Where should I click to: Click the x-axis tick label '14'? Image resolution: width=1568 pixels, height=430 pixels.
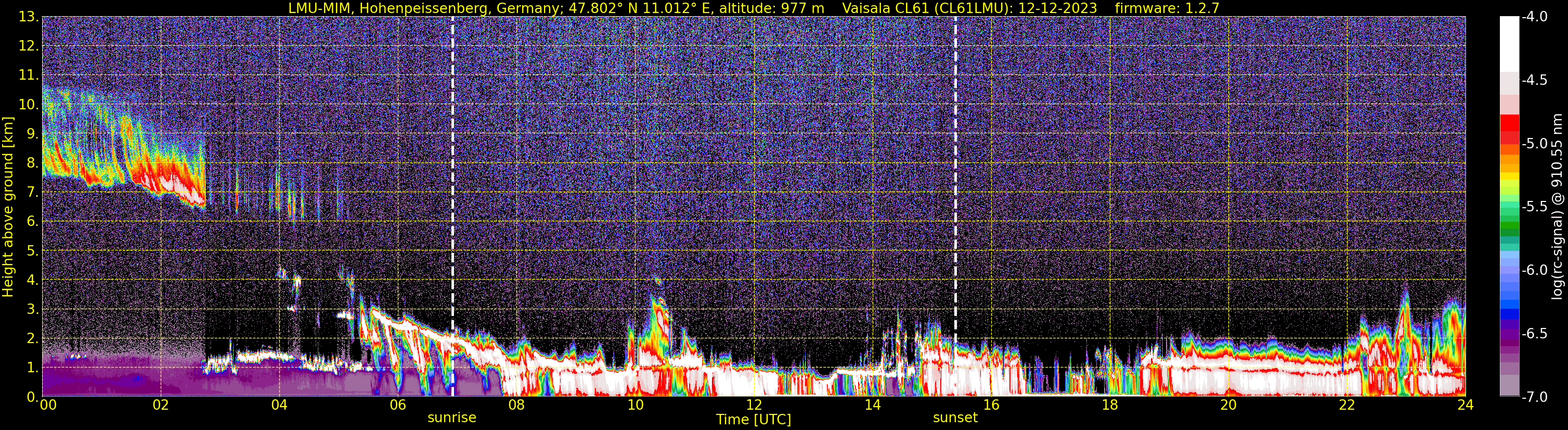click(x=873, y=405)
